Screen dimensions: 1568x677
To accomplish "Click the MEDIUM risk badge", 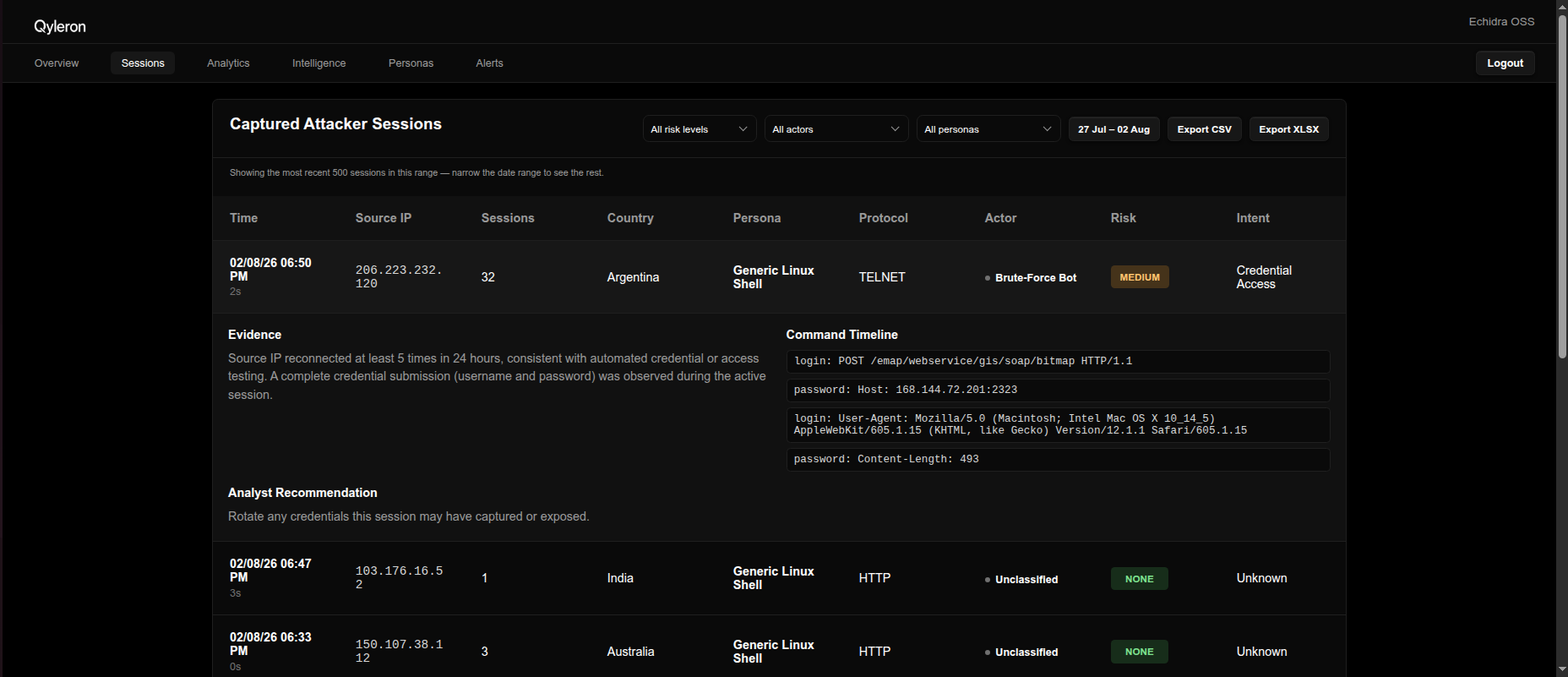I will [1140, 277].
